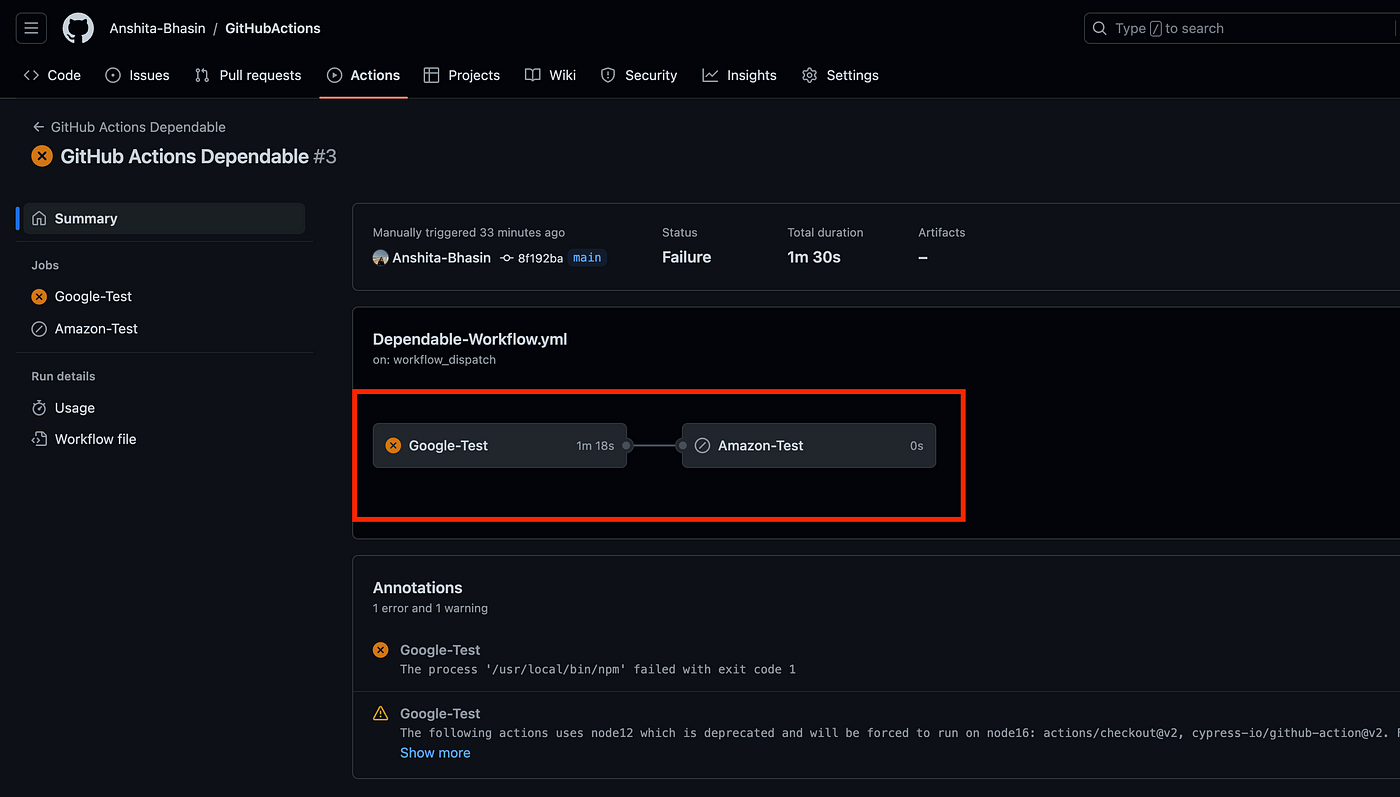Switch to the Projects tab
The image size is (1400, 797).
[x=462, y=75]
